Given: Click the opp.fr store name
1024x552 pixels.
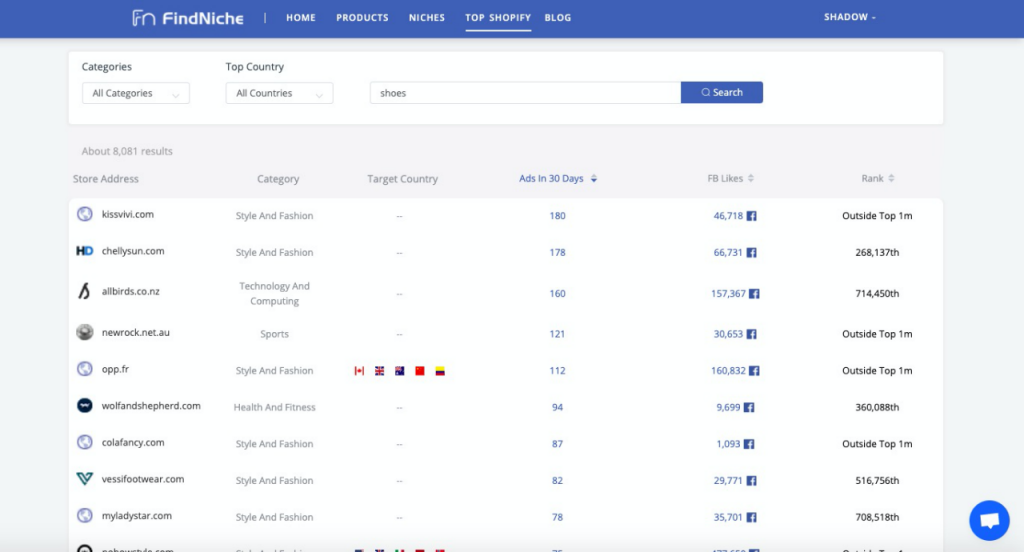Looking at the screenshot, I should click(x=116, y=369).
